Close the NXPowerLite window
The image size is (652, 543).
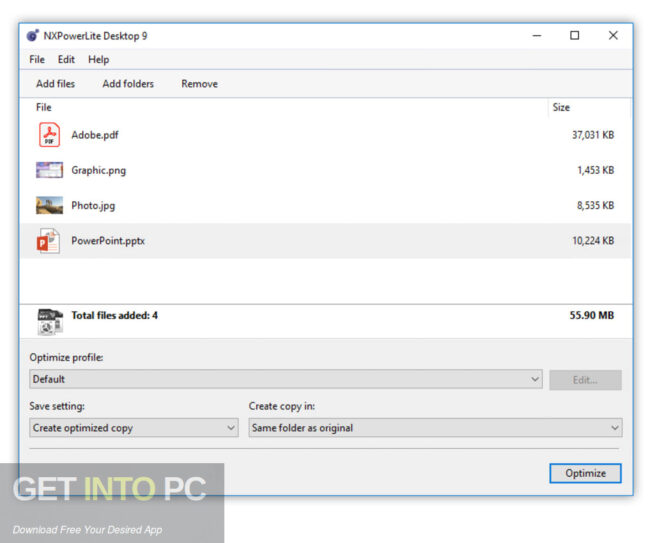click(x=613, y=36)
